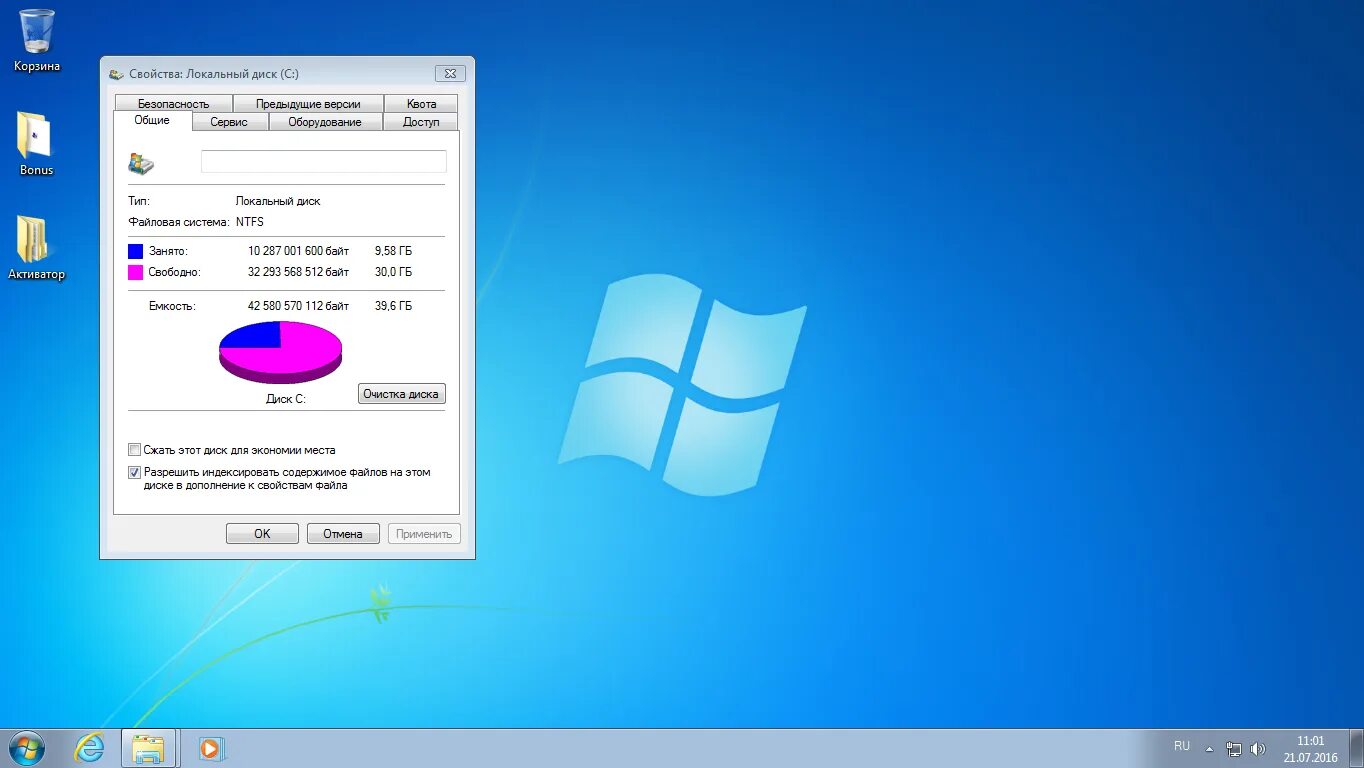Switch to the Оборудование tab
Viewport: 1364px width, 768px height.
[x=325, y=122]
